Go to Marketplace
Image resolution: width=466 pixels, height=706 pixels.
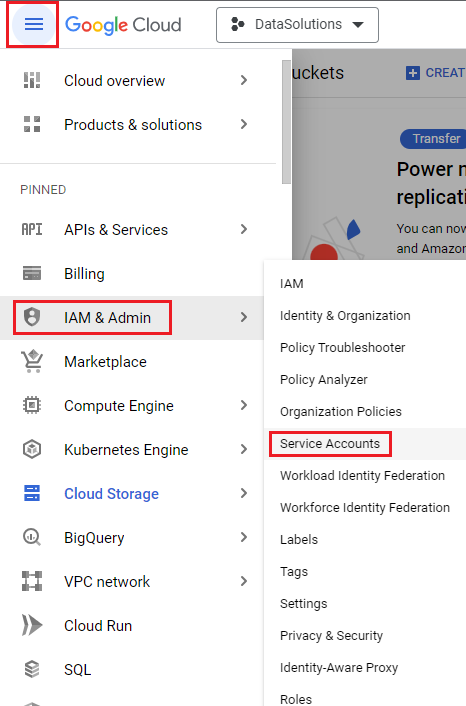105,362
